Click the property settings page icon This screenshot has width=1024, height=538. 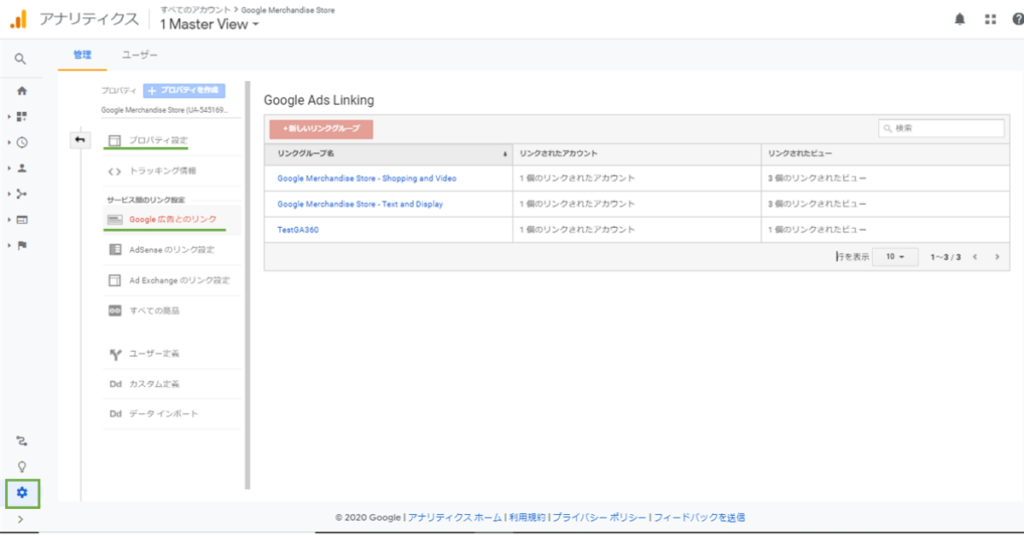(114, 140)
